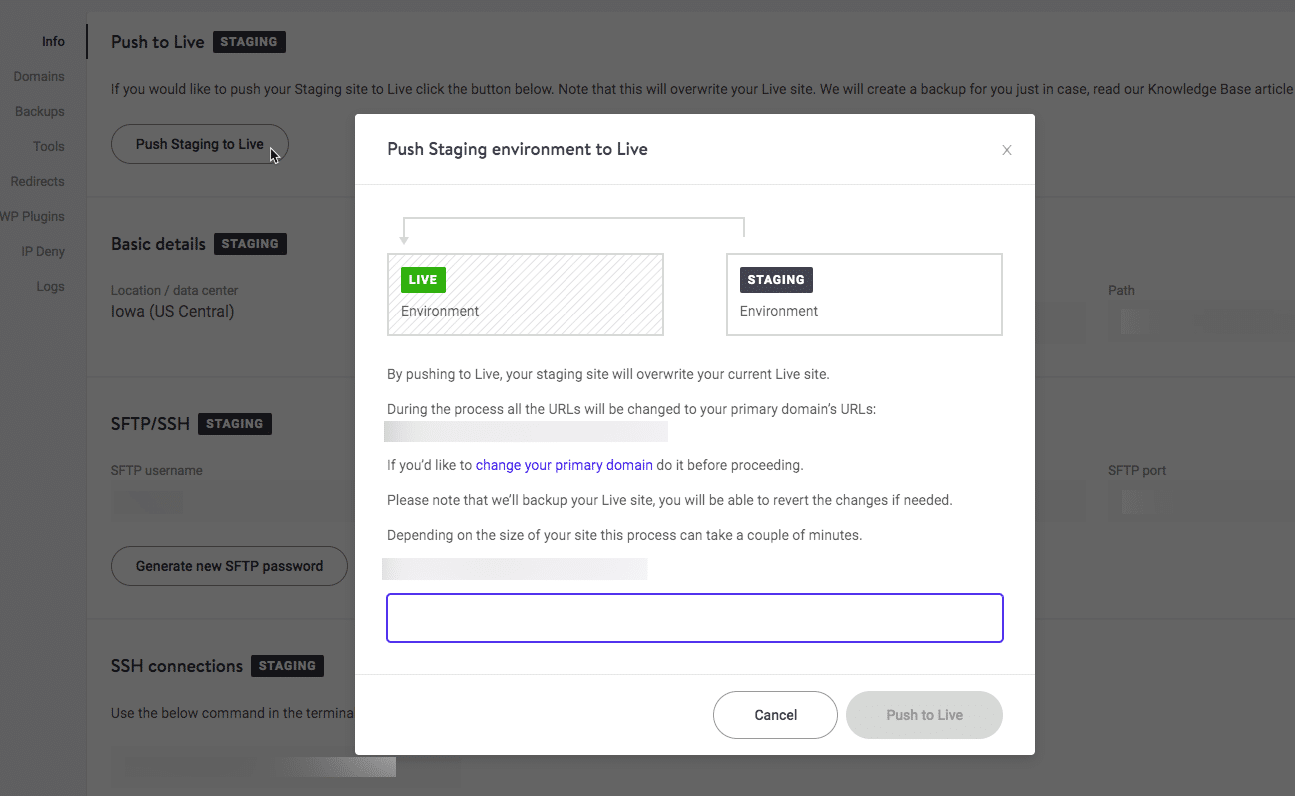The image size is (1295, 796).
Task: Select the LIVE Environment box
Action: [x=525, y=294]
